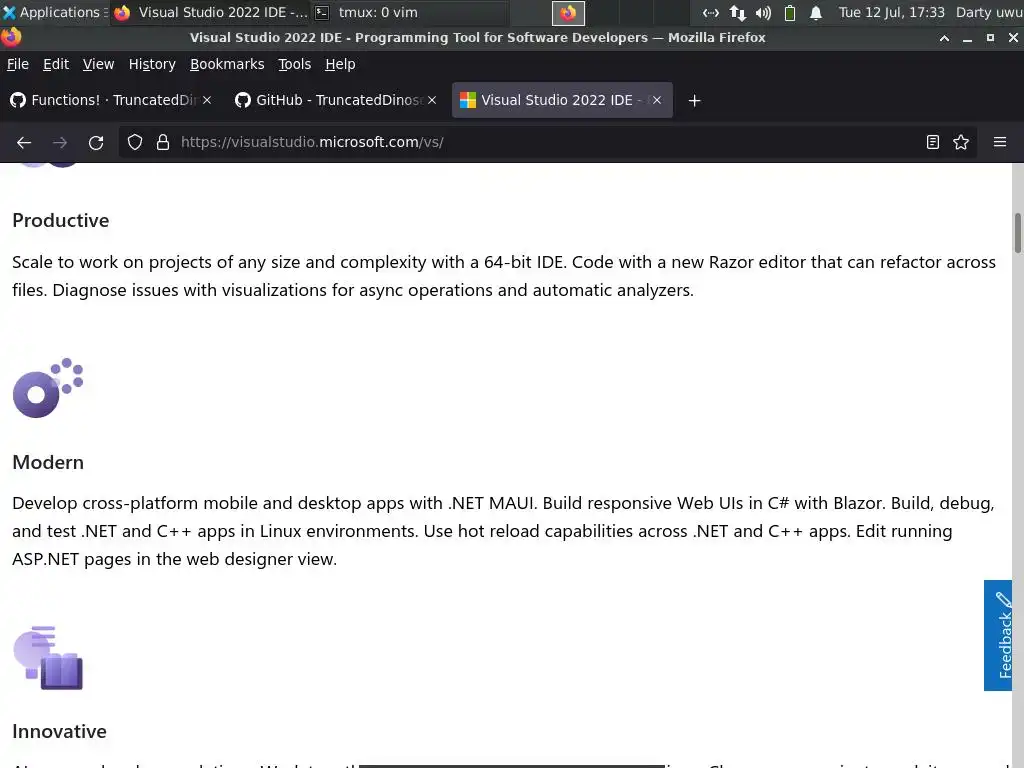Viewport: 1024px width, 768px height.
Task: Open the Firefox hamburger application menu
Action: pos(1000,142)
